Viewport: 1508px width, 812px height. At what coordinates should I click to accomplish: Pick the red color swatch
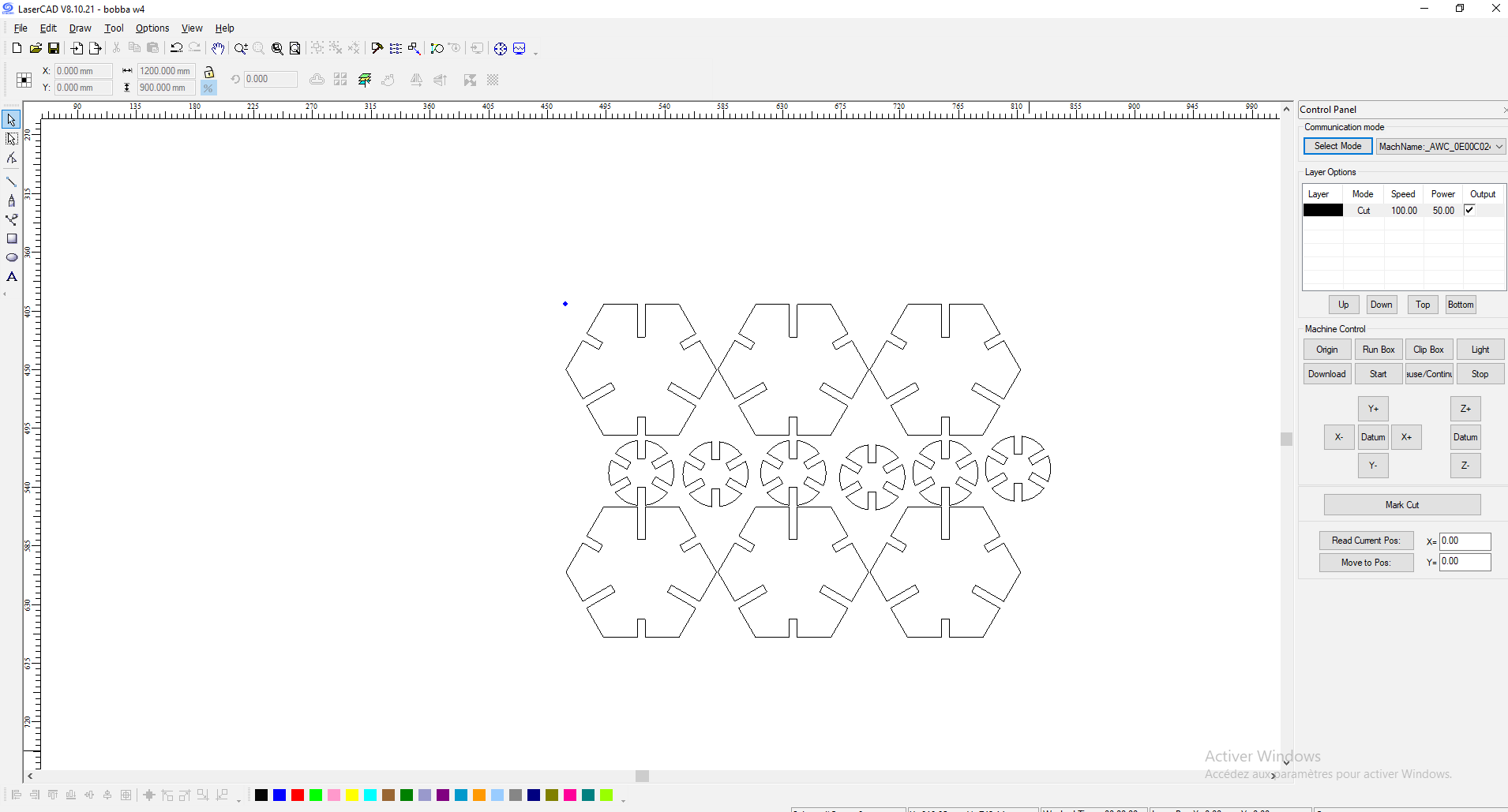(298, 795)
